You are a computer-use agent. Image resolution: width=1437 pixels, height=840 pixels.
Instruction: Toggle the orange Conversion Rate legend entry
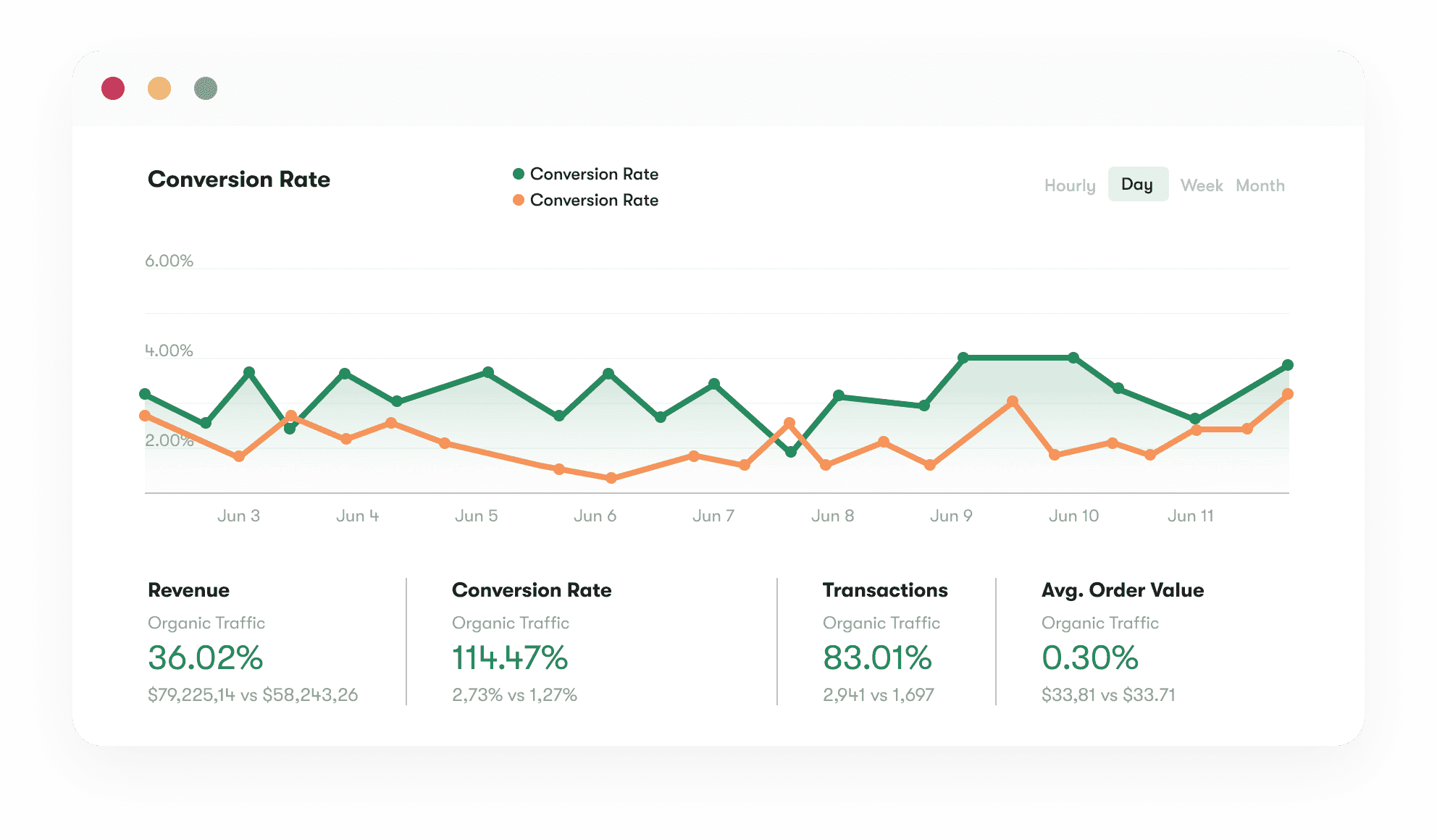click(585, 200)
